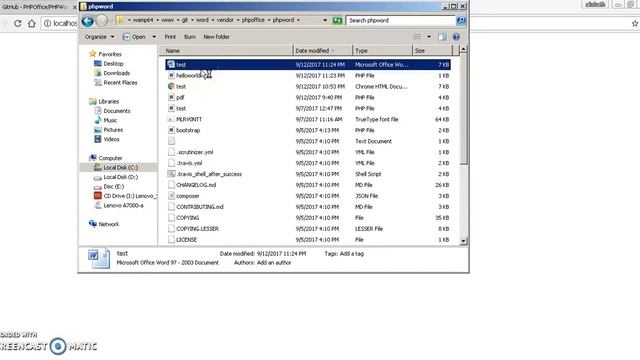Select the composer JSON file

tap(308, 196)
